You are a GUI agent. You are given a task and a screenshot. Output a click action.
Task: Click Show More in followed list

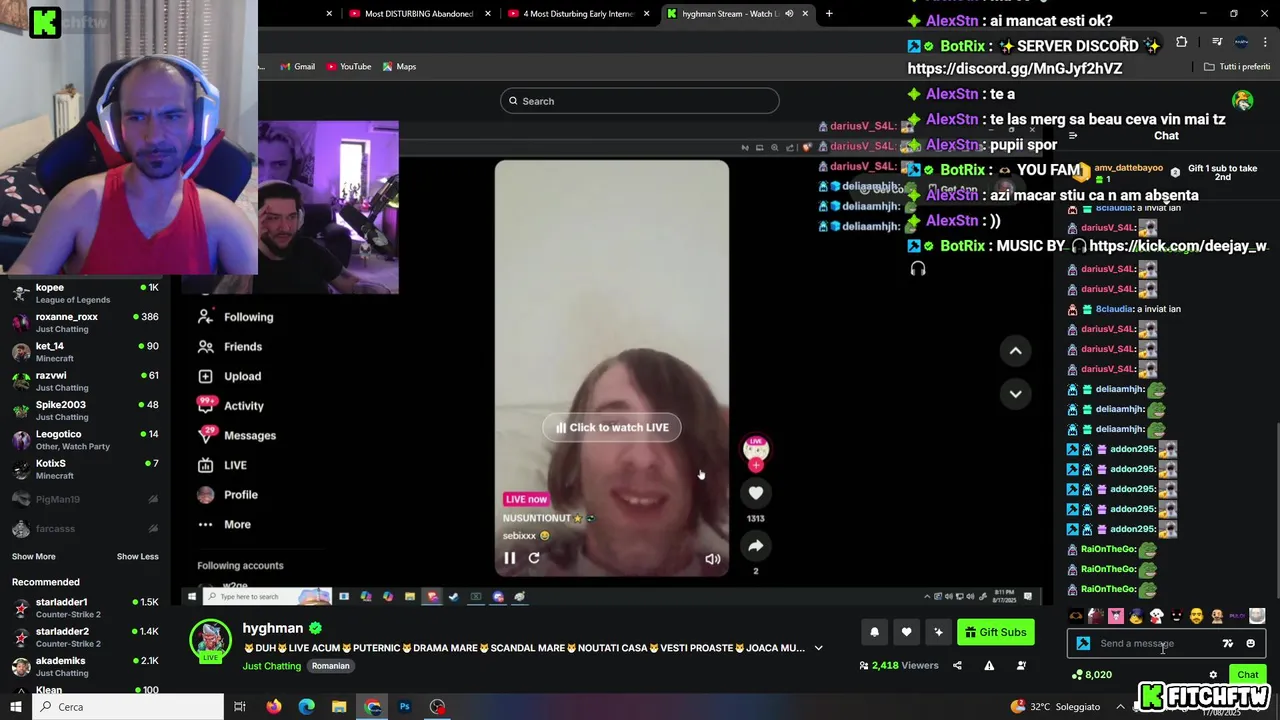click(x=33, y=557)
